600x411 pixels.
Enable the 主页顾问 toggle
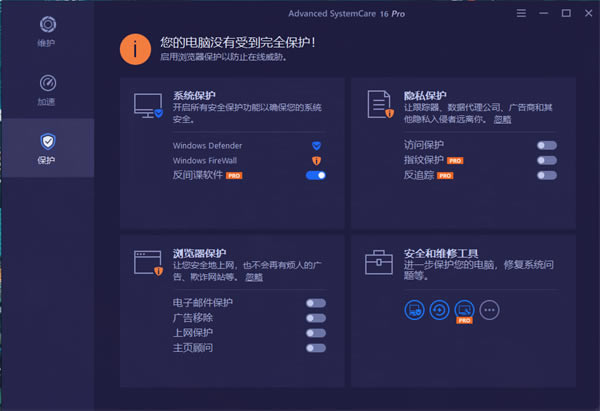tap(316, 348)
